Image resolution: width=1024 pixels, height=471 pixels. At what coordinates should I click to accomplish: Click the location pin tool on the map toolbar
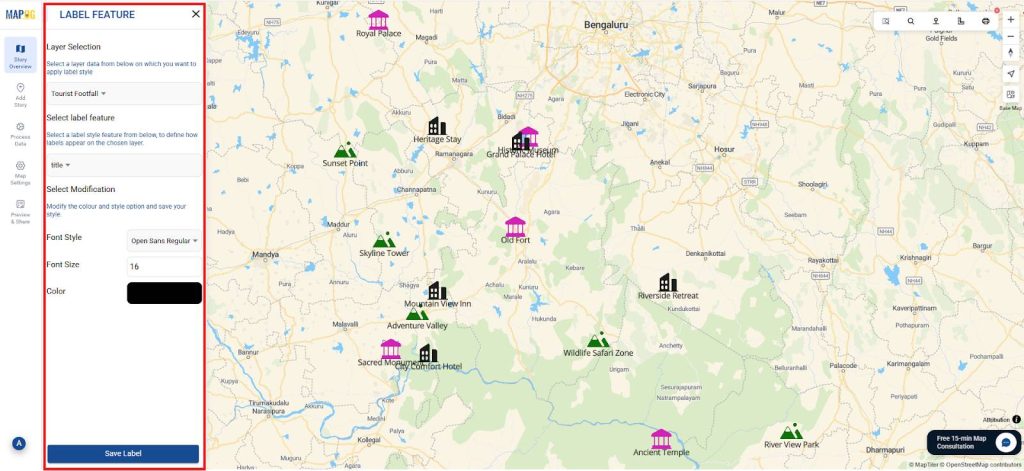pos(936,21)
